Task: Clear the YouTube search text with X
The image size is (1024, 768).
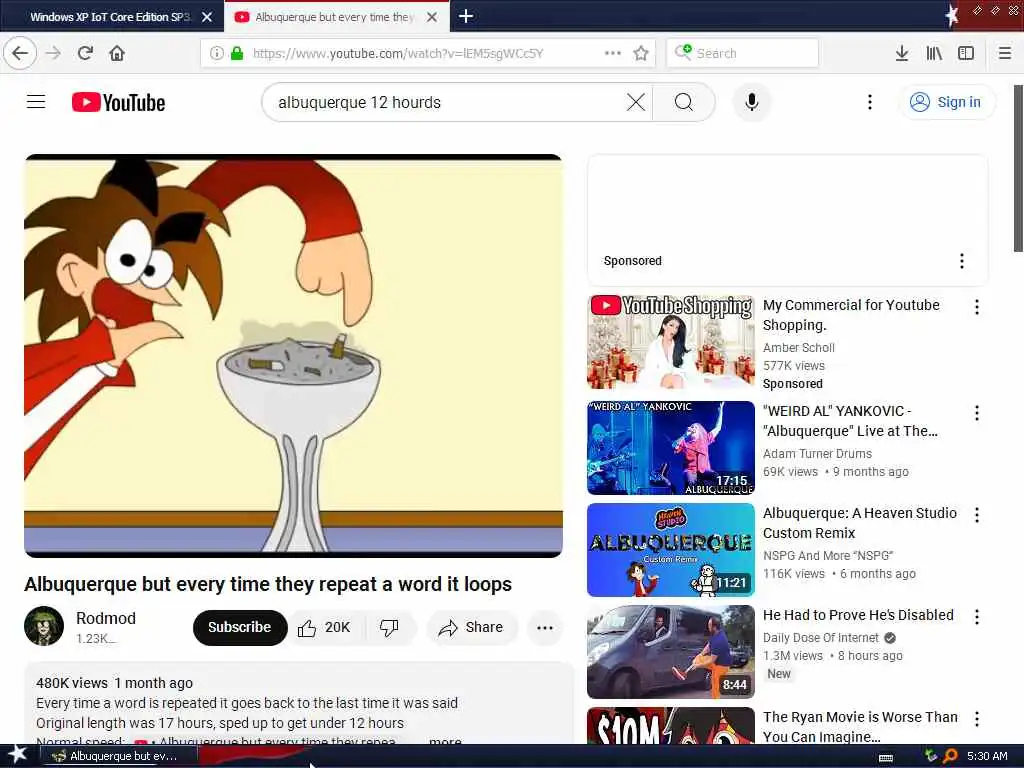Action: tap(635, 102)
